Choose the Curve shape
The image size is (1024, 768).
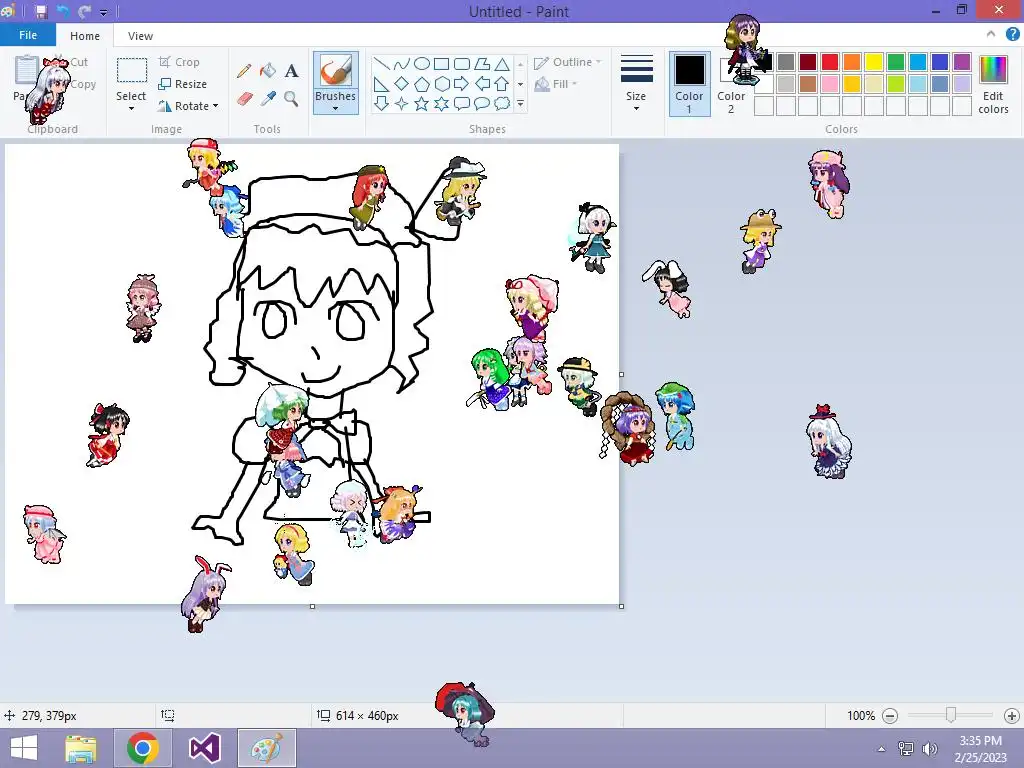pos(402,64)
